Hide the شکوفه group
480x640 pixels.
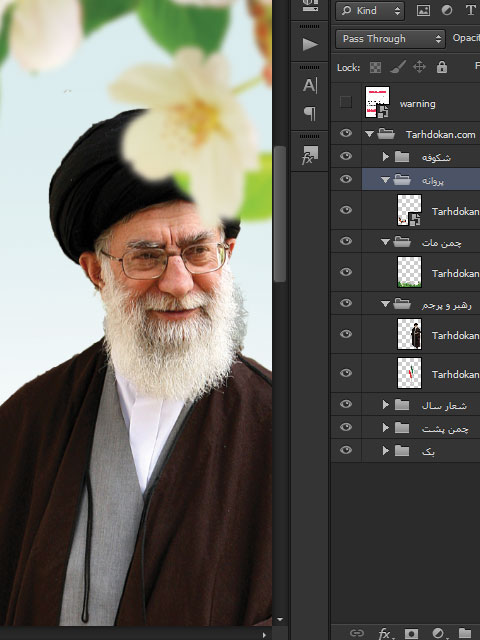click(346, 156)
